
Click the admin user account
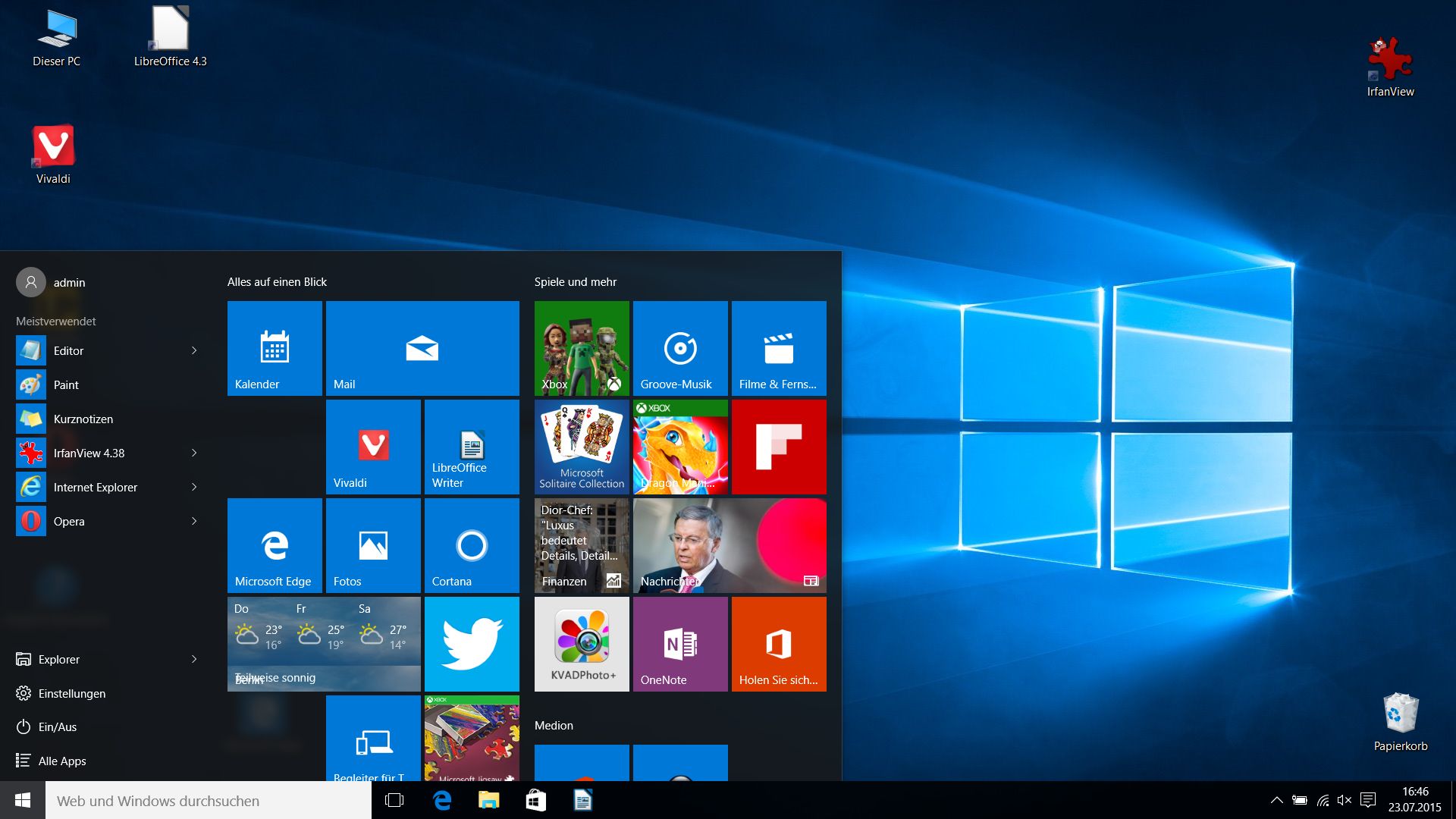pyautogui.click(x=51, y=282)
